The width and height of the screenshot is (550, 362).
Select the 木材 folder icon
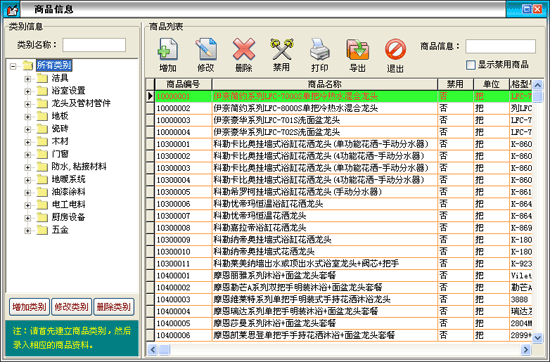(x=42, y=141)
